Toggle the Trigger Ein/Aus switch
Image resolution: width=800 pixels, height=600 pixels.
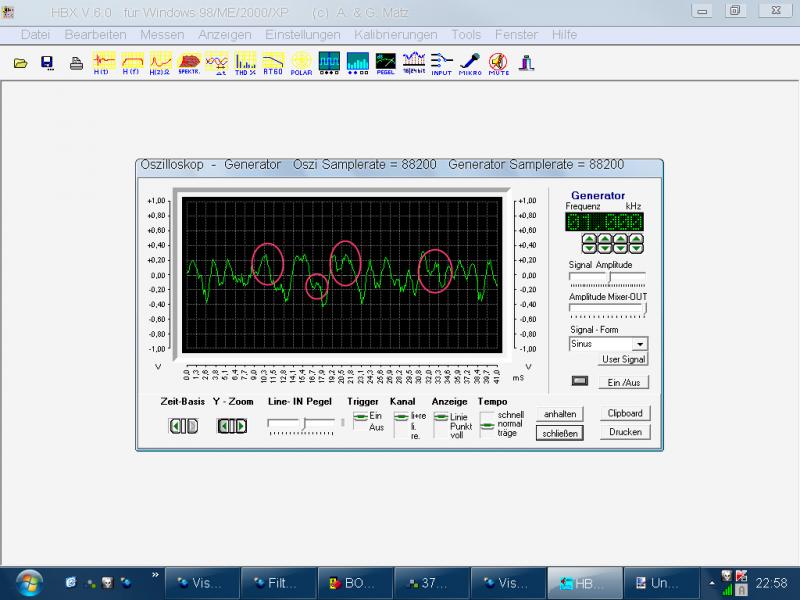(359, 417)
